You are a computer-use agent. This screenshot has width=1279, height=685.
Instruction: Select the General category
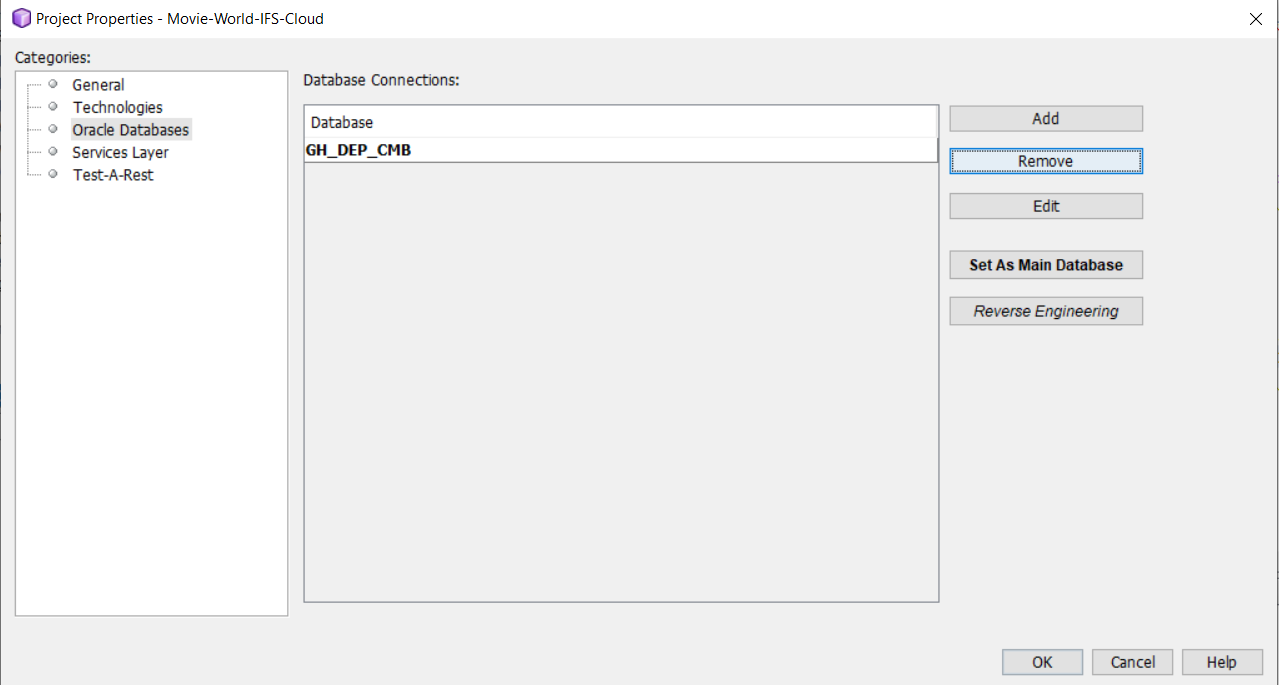pos(97,84)
